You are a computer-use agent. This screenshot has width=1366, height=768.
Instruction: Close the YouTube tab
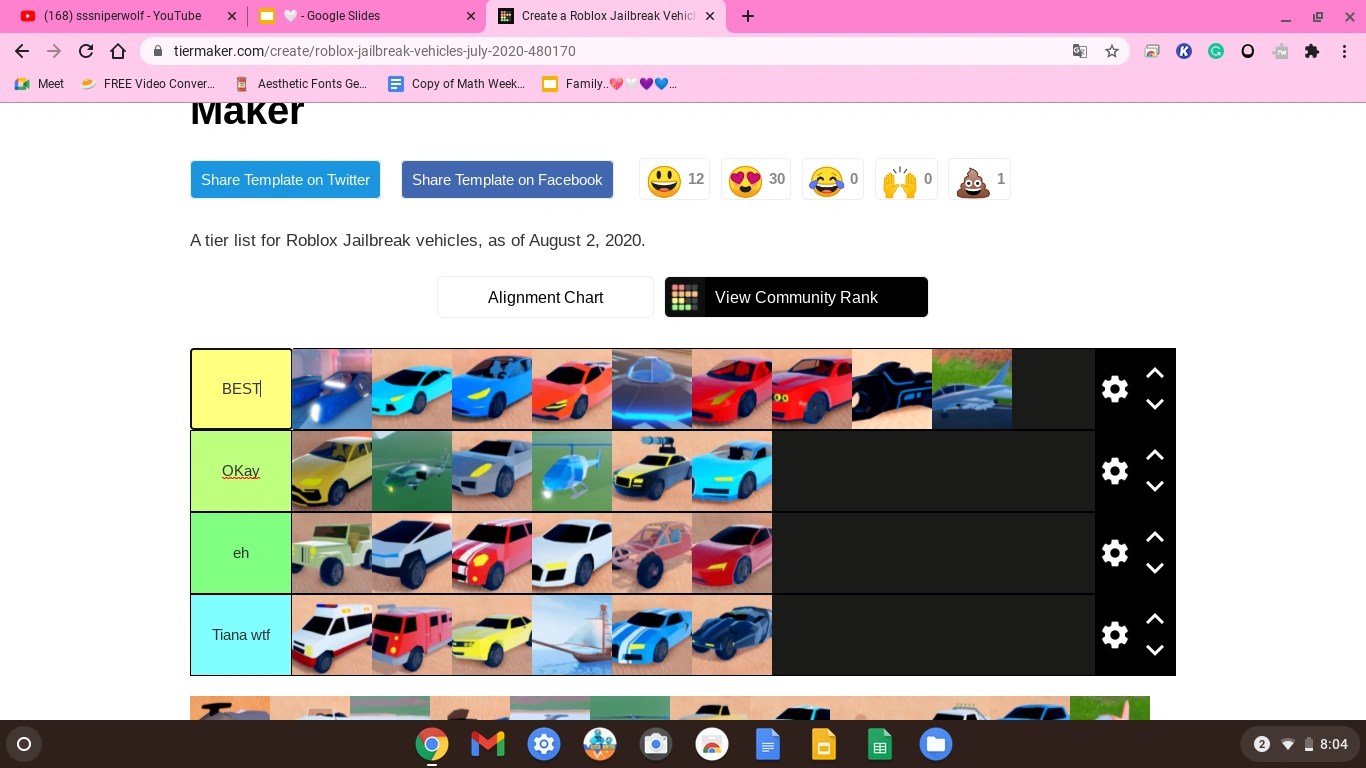click(232, 16)
